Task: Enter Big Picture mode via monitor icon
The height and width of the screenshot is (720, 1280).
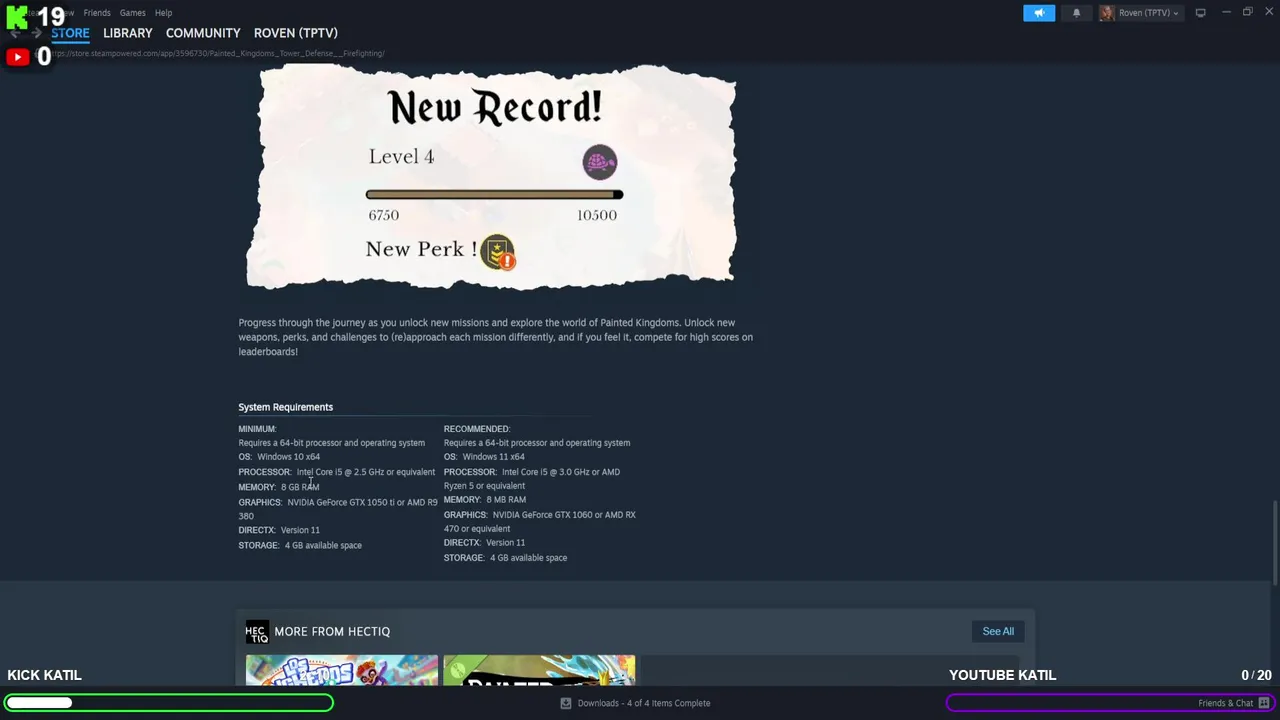Action: click(x=1200, y=13)
